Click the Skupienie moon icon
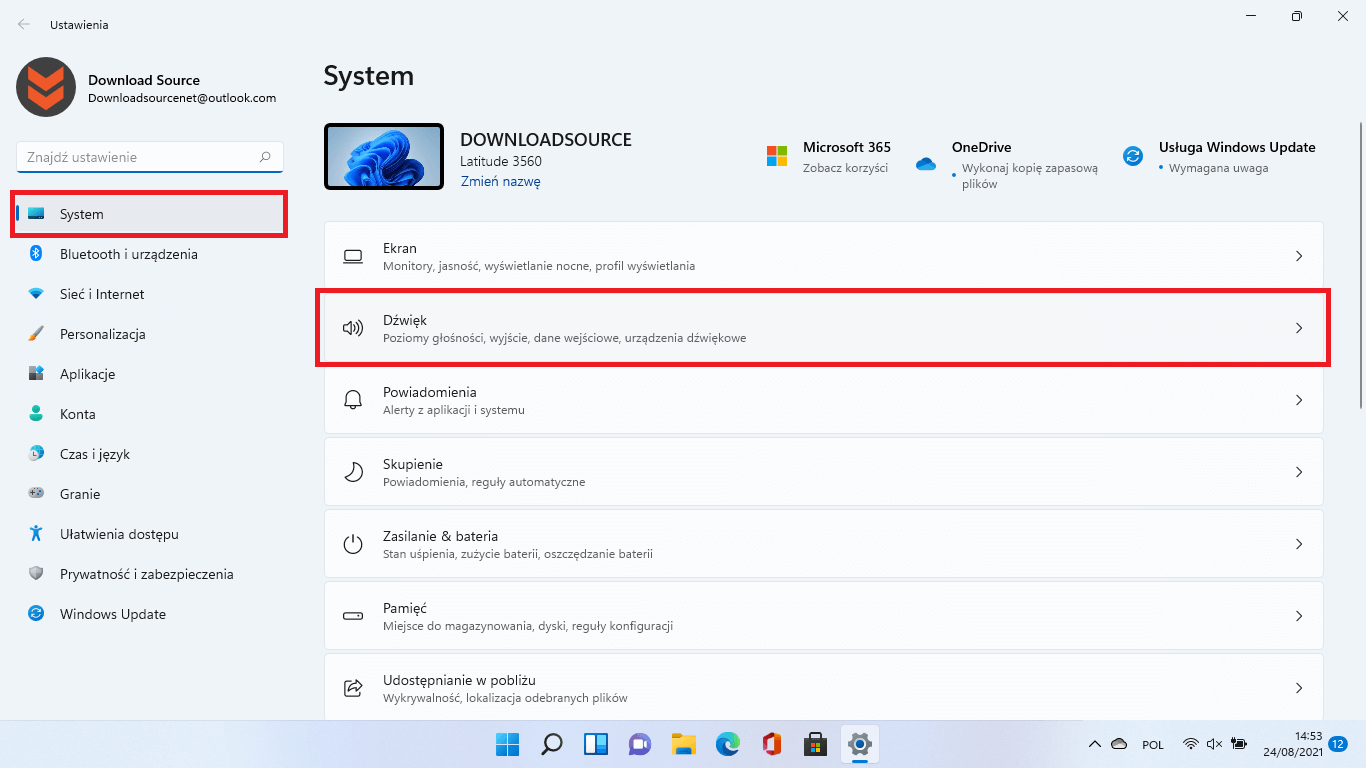Viewport: 1366px width, 768px height. tap(353, 472)
